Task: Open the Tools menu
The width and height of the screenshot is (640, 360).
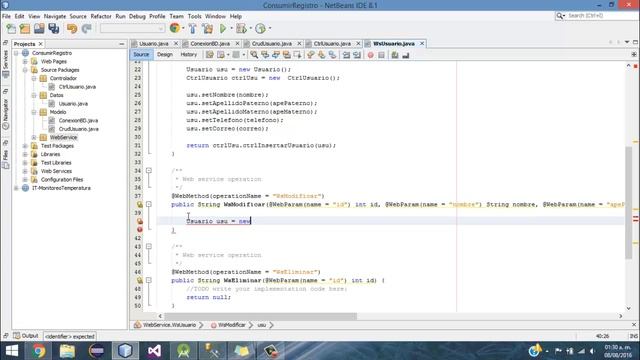Action: click(x=194, y=16)
